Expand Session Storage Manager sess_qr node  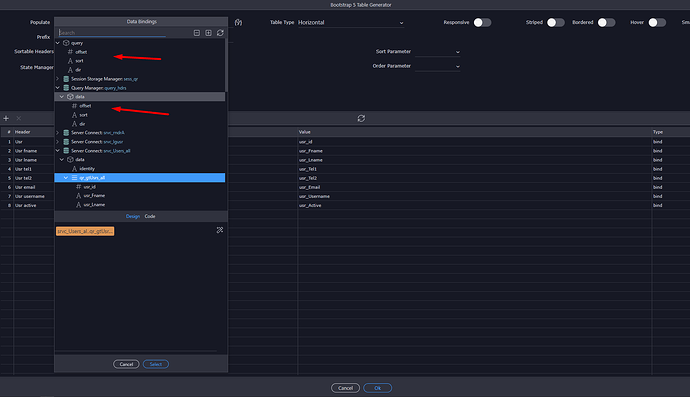(57, 79)
